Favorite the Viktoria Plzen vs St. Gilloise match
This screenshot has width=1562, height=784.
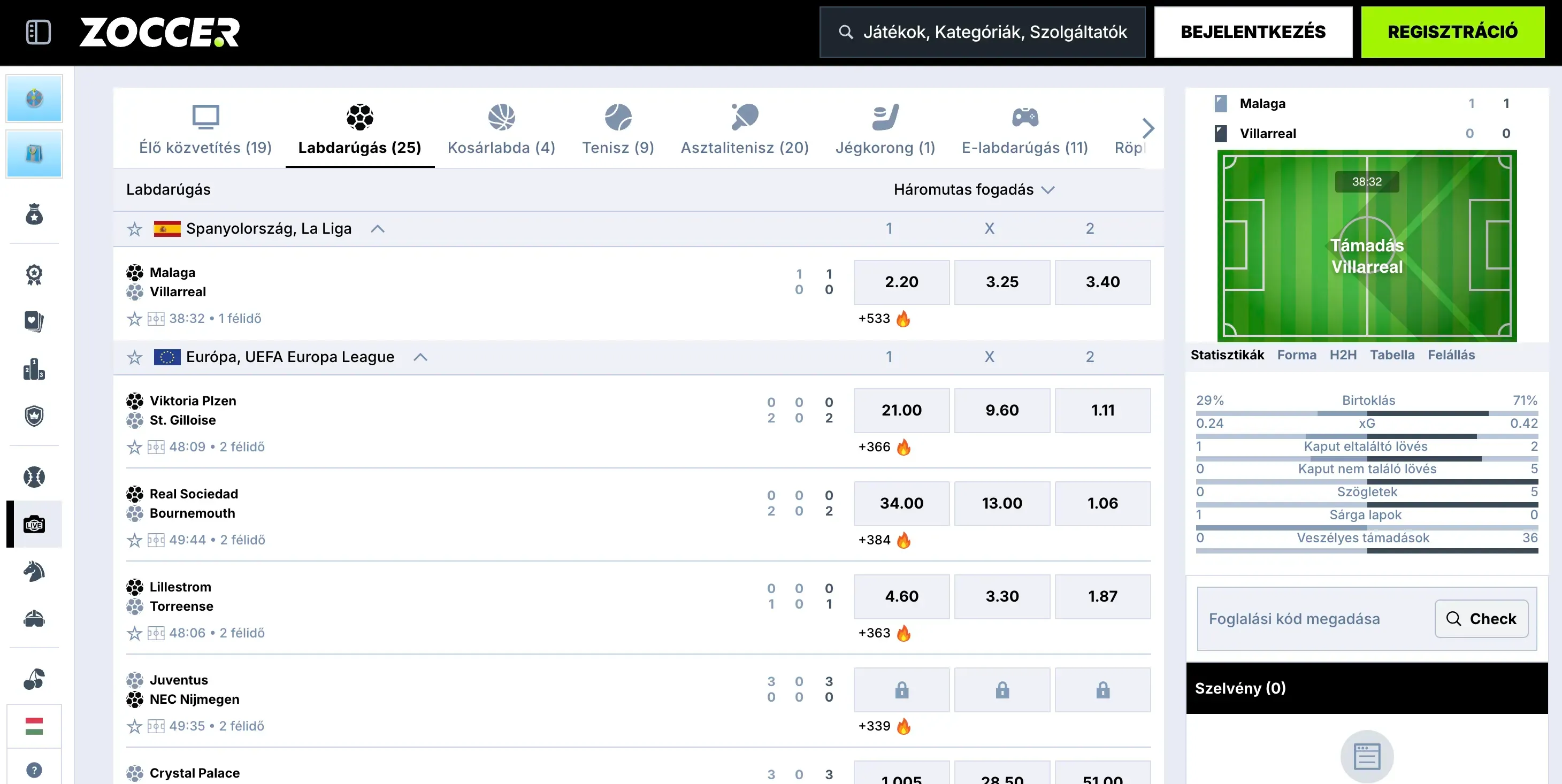(135, 448)
